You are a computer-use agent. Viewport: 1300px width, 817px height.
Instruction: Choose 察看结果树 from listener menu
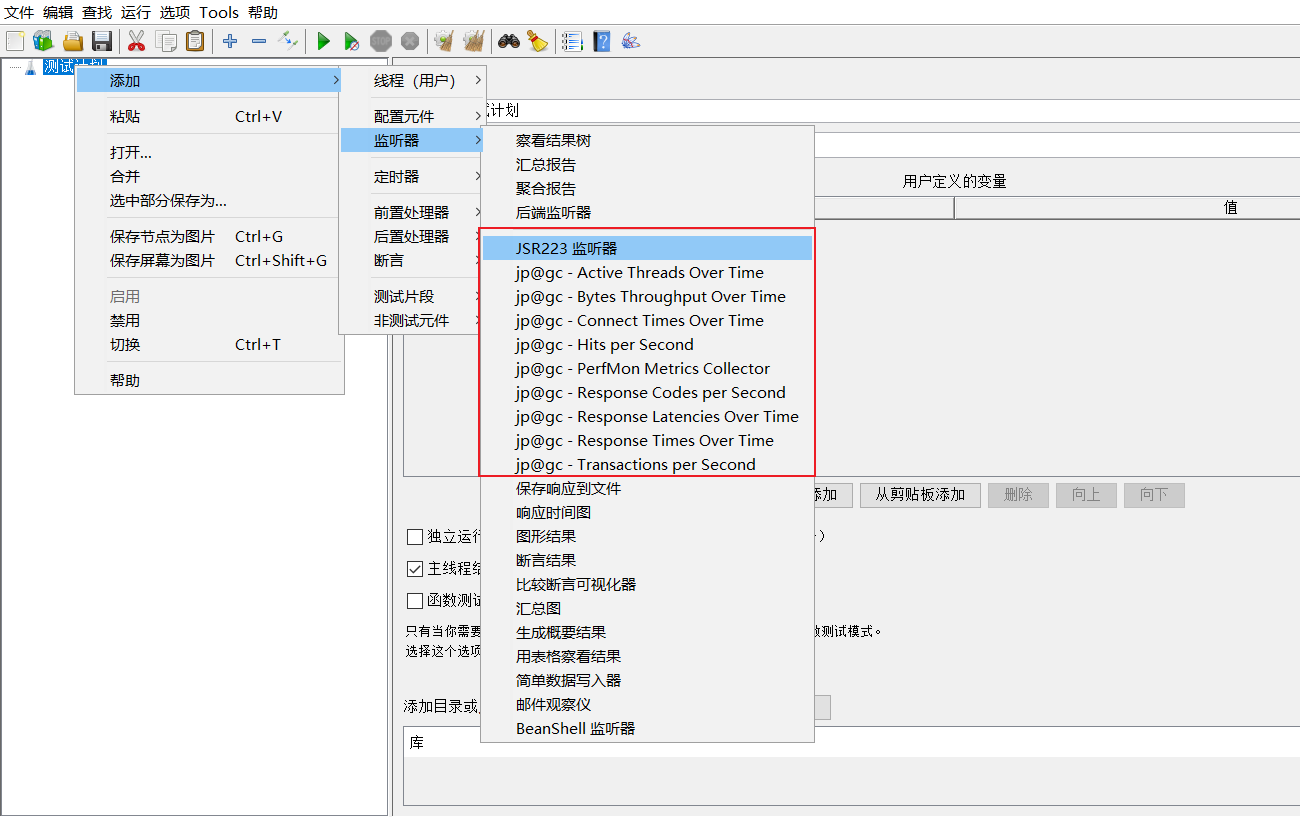(554, 141)
